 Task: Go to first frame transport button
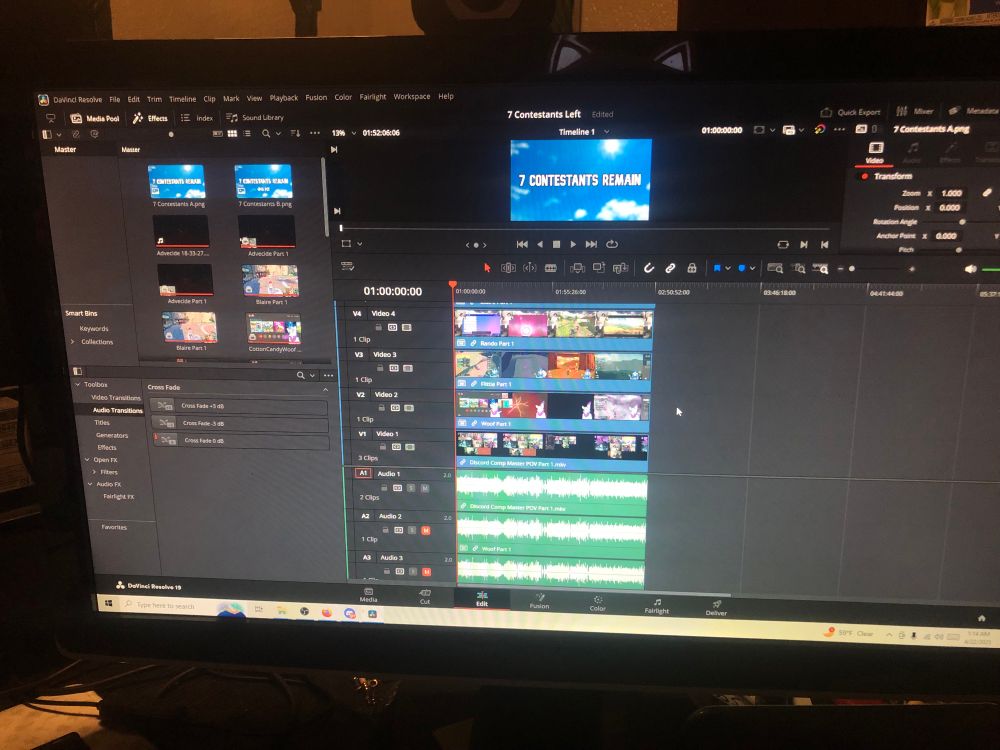click(522, 244)
